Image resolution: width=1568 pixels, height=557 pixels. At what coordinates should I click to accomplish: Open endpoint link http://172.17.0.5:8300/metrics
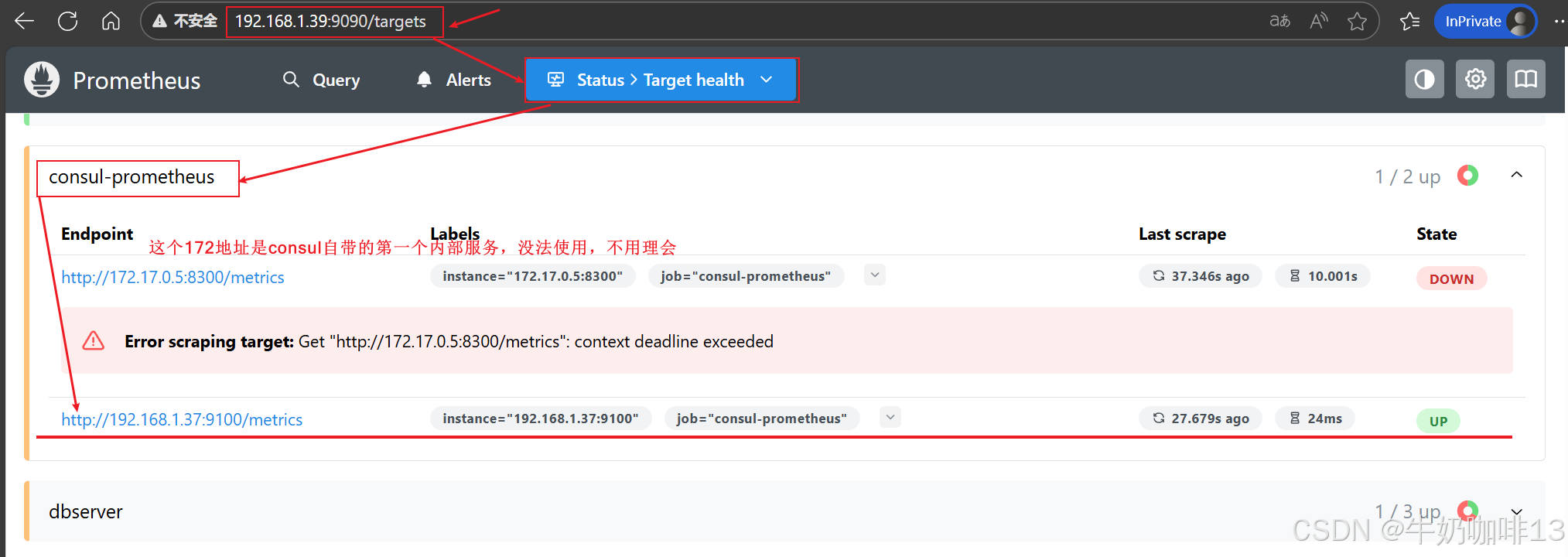click(173, 277)
